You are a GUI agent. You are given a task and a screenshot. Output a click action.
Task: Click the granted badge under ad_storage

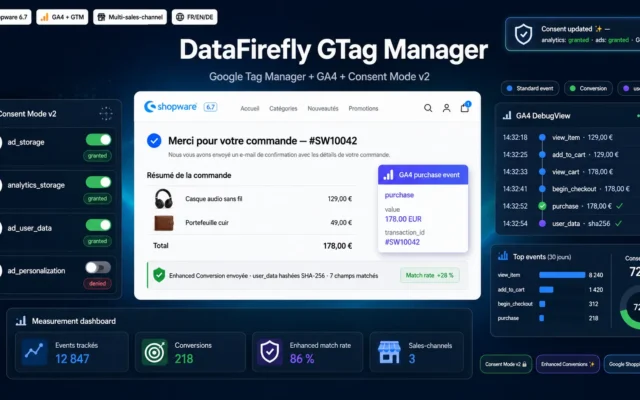pyautogui.click(x=98, y=156)
